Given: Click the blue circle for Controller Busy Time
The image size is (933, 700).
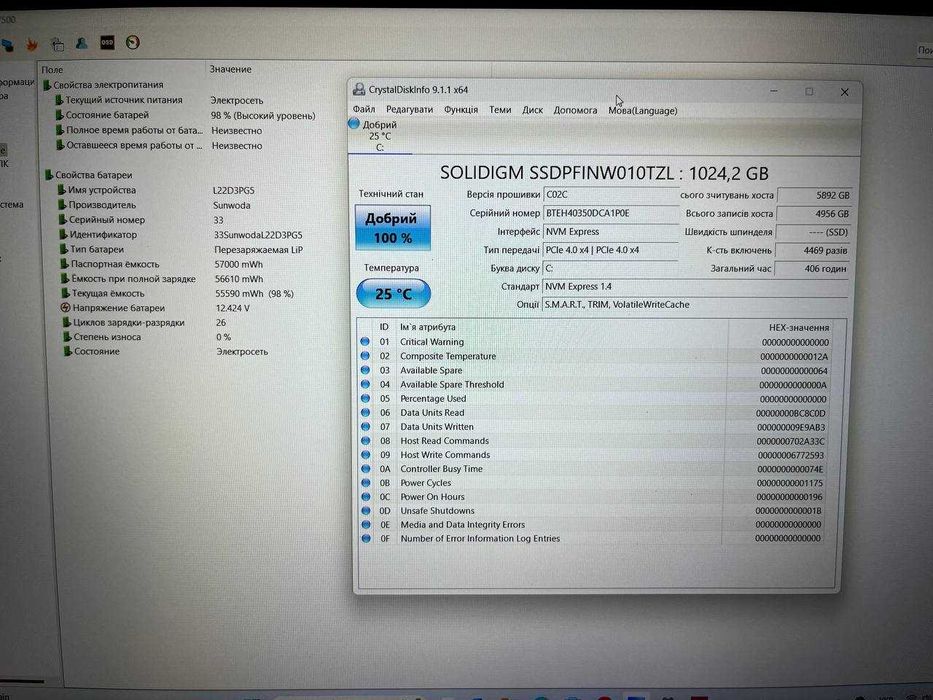Looking at the screenshot, I should 365,468.
